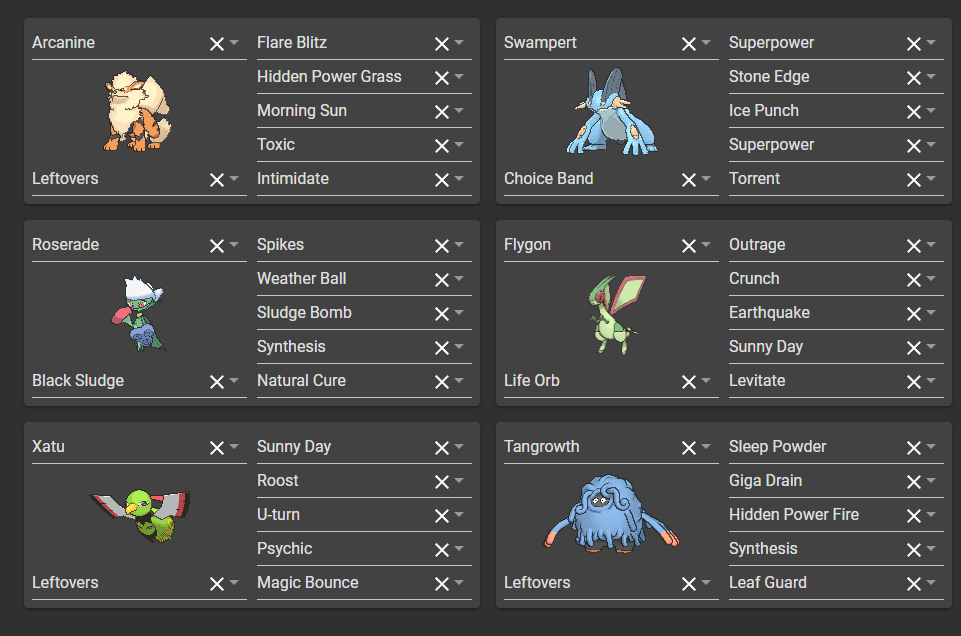Click the Tangrowth sprite image
961x636 pixels.
click(612, 513)
